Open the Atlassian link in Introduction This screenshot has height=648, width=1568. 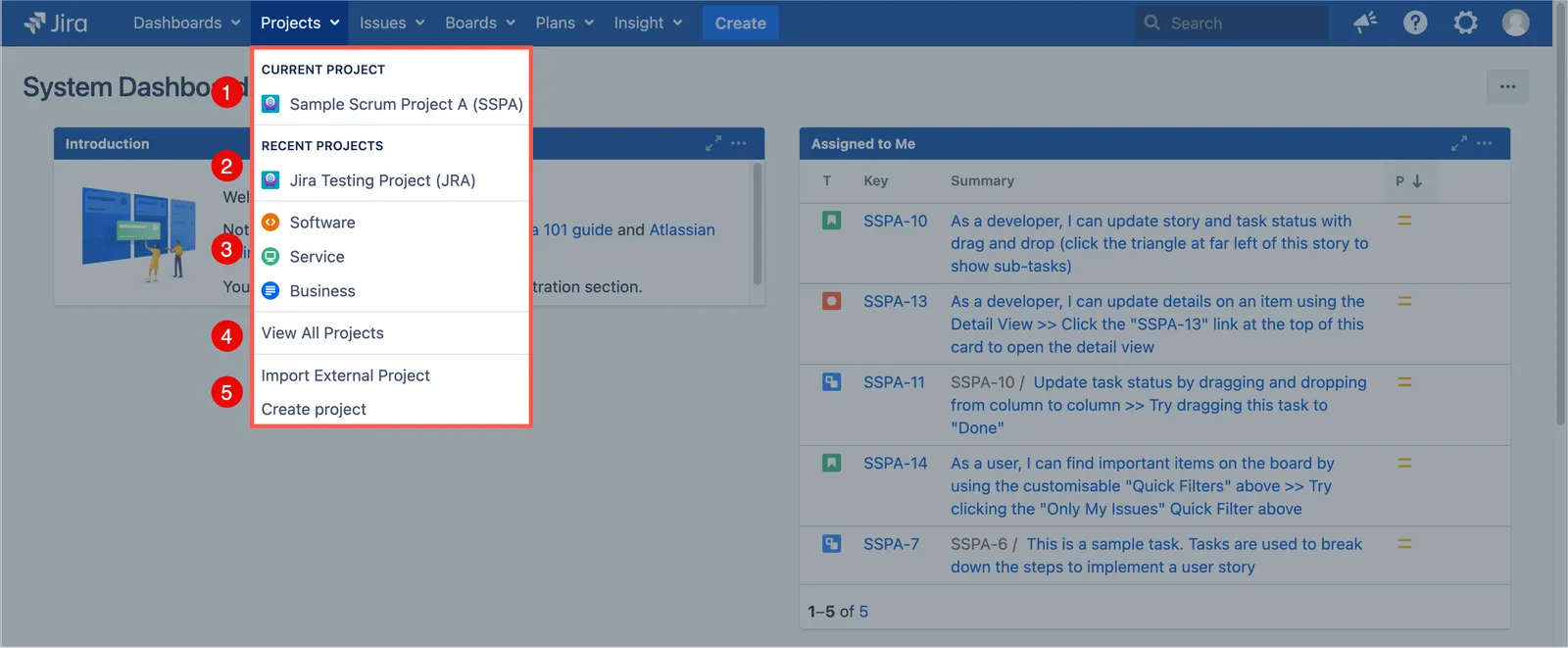682,229
